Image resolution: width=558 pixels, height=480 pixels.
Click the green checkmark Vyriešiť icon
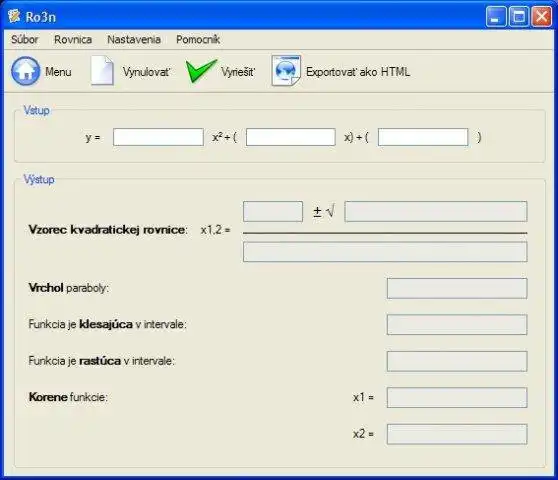coord(201,71)
